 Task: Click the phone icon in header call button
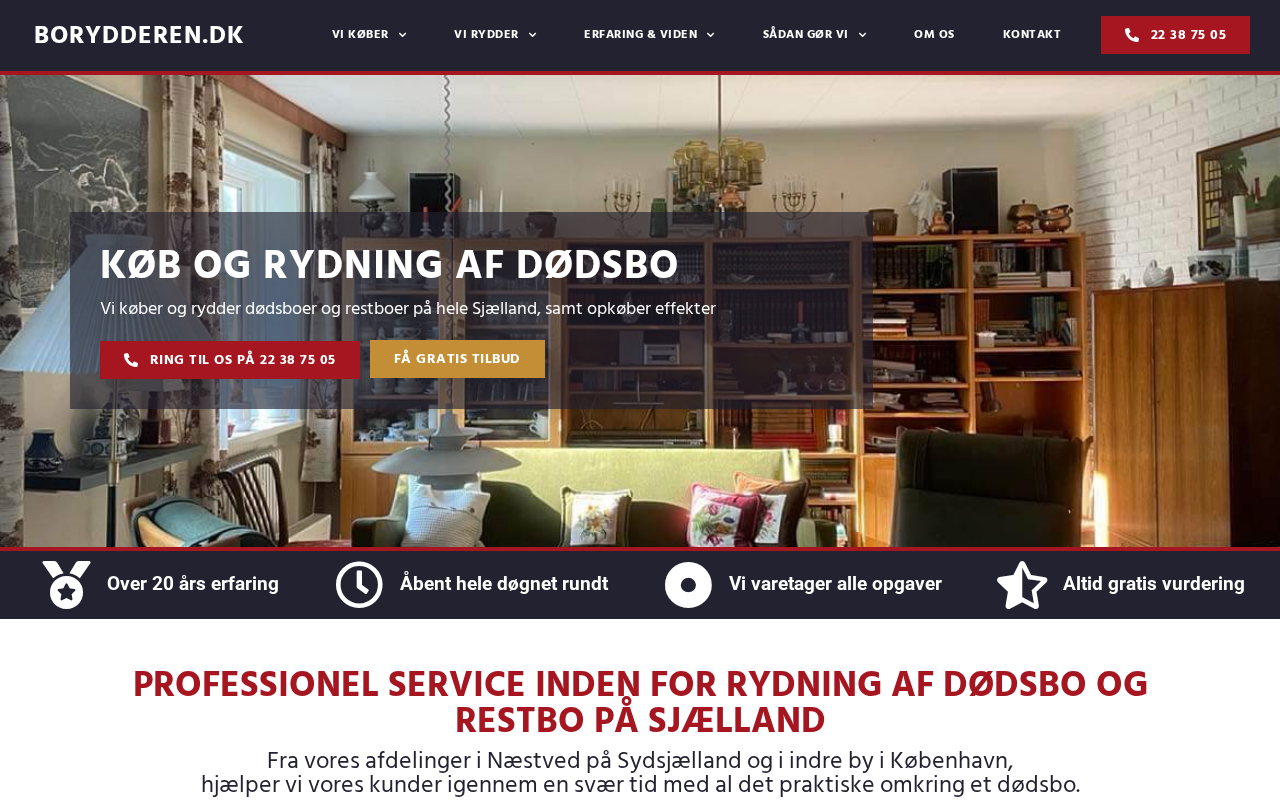tap(1132, 35)
